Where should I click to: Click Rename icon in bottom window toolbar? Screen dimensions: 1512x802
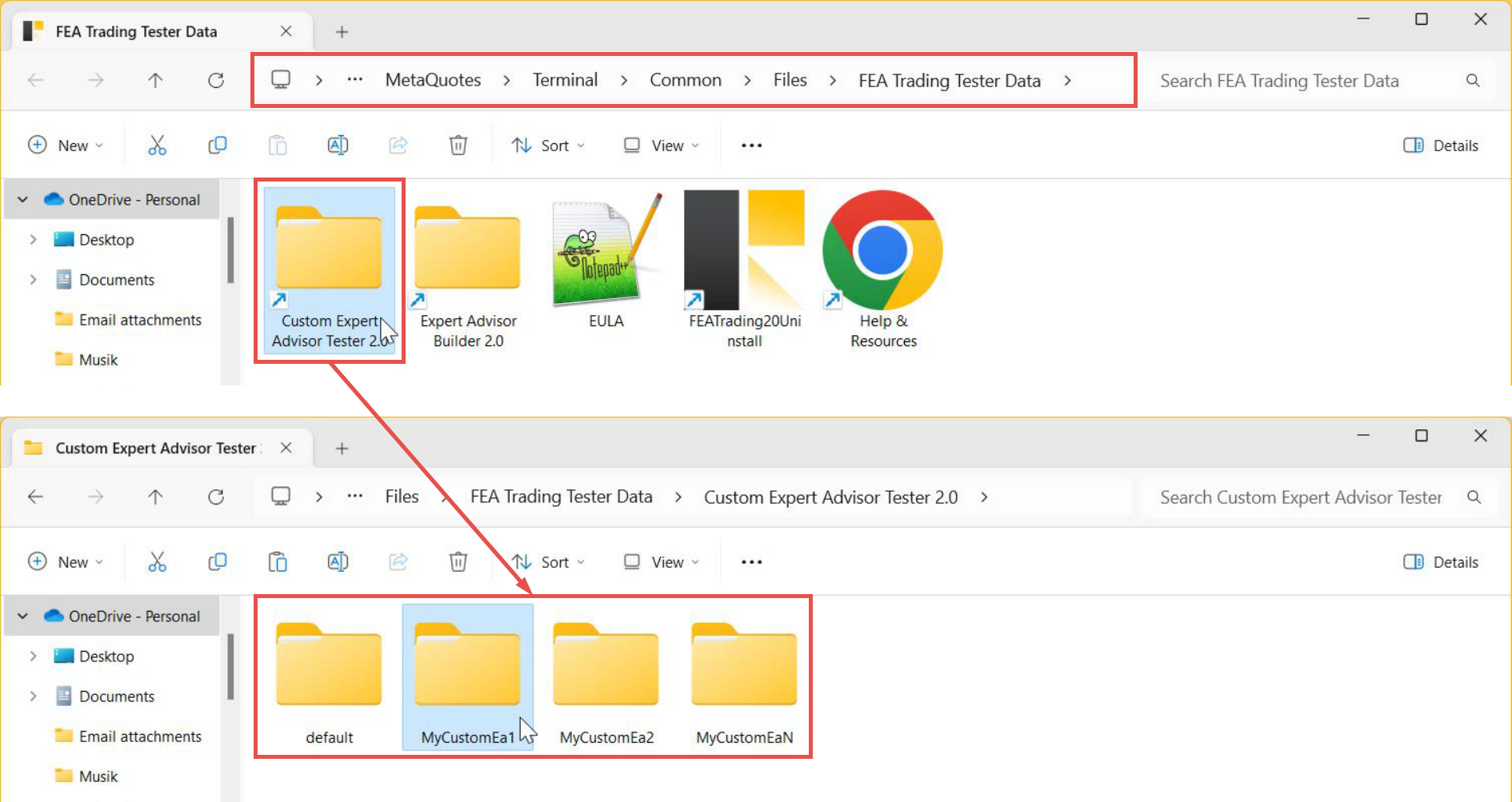pos(338,562)
